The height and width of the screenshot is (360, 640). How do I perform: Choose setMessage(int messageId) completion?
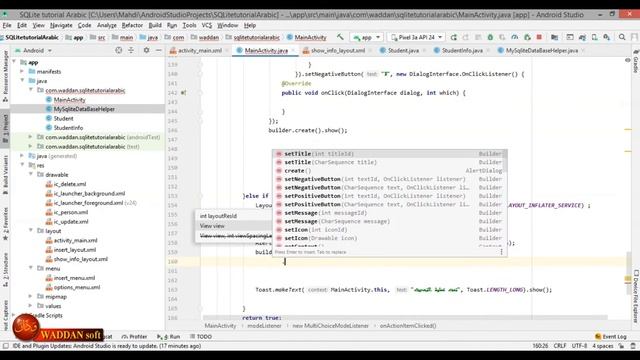point(390,213)
